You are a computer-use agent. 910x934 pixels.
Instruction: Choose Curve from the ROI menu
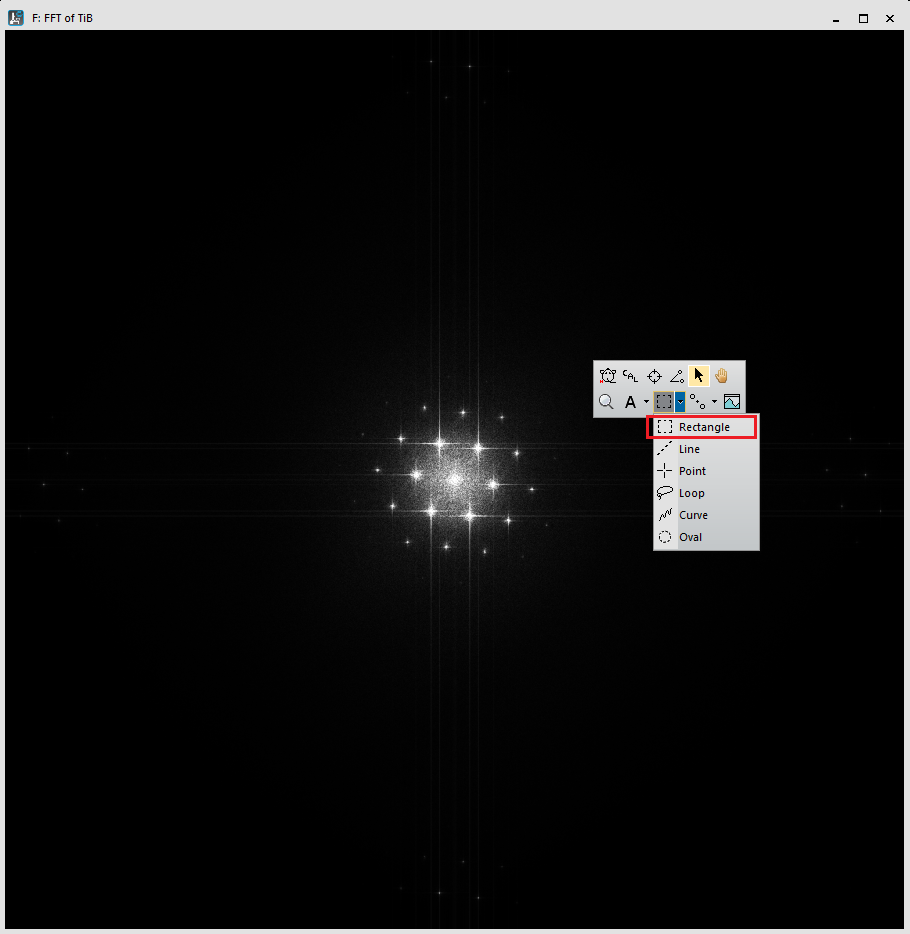(706, 515)
